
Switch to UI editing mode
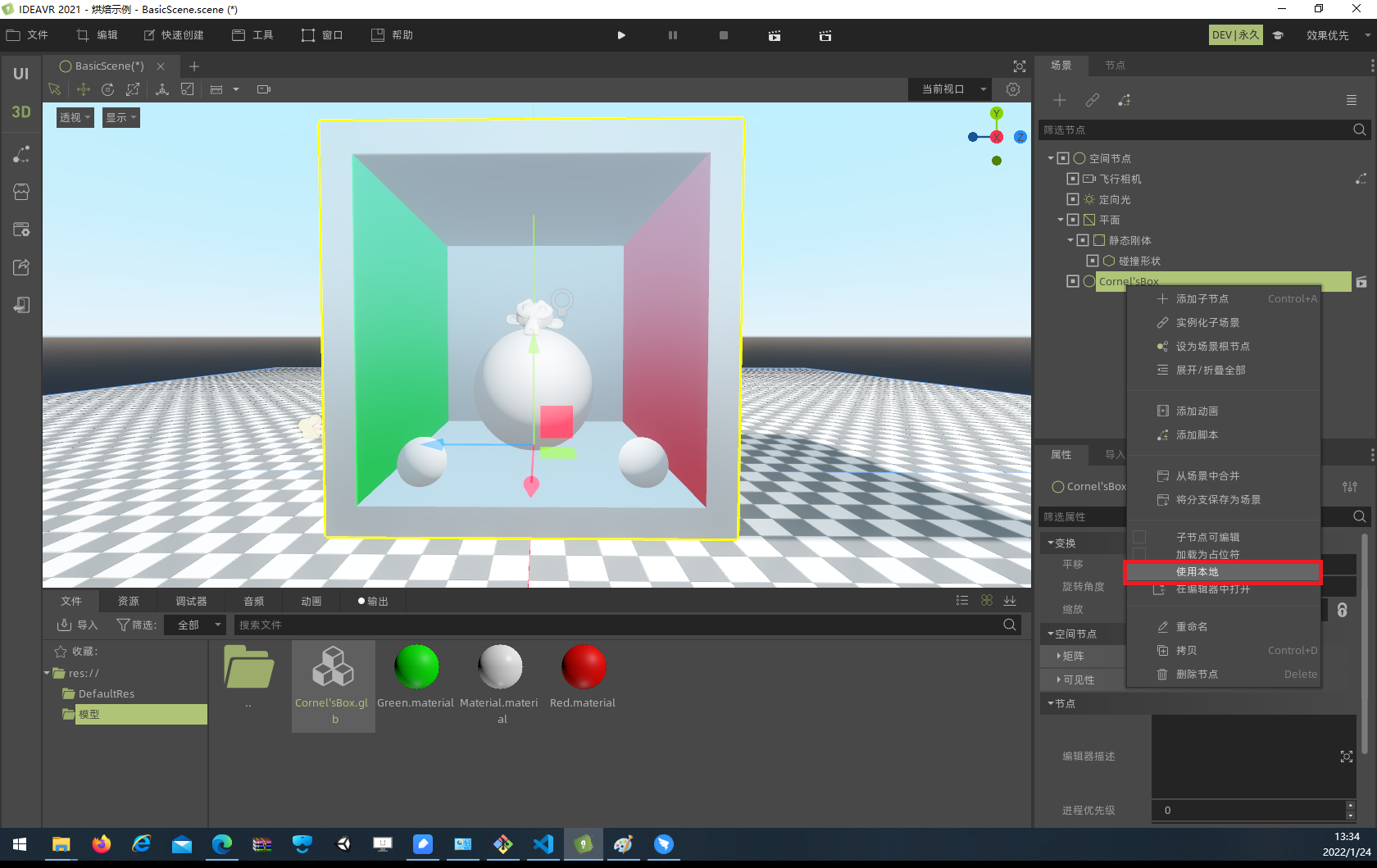click(20, 74)
